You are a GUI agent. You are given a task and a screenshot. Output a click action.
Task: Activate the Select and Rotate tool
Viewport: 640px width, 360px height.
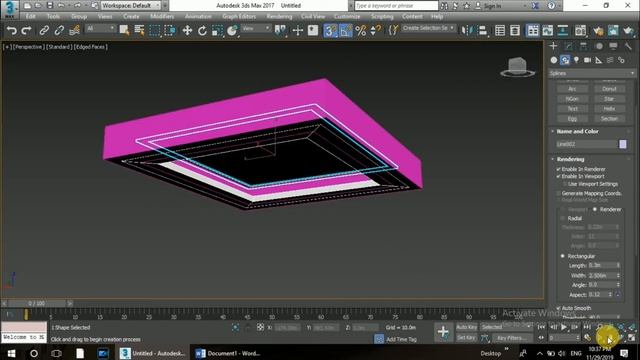(202, 31)
